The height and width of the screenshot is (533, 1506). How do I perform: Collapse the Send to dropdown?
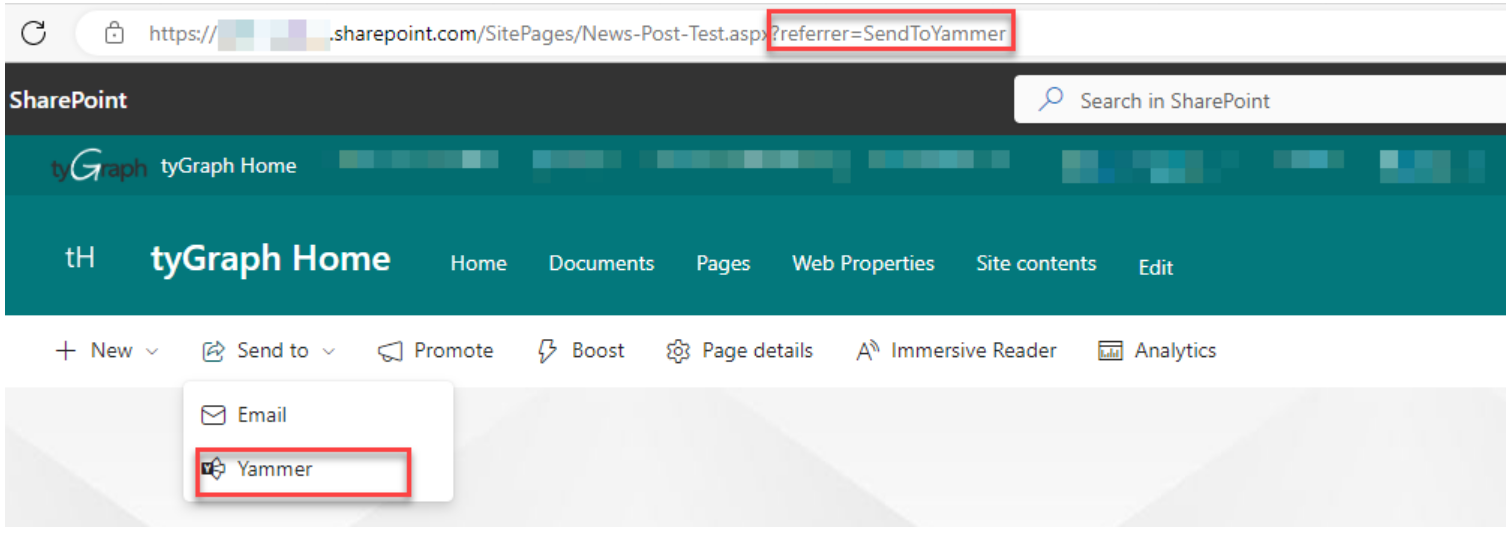tap(268, 351)
